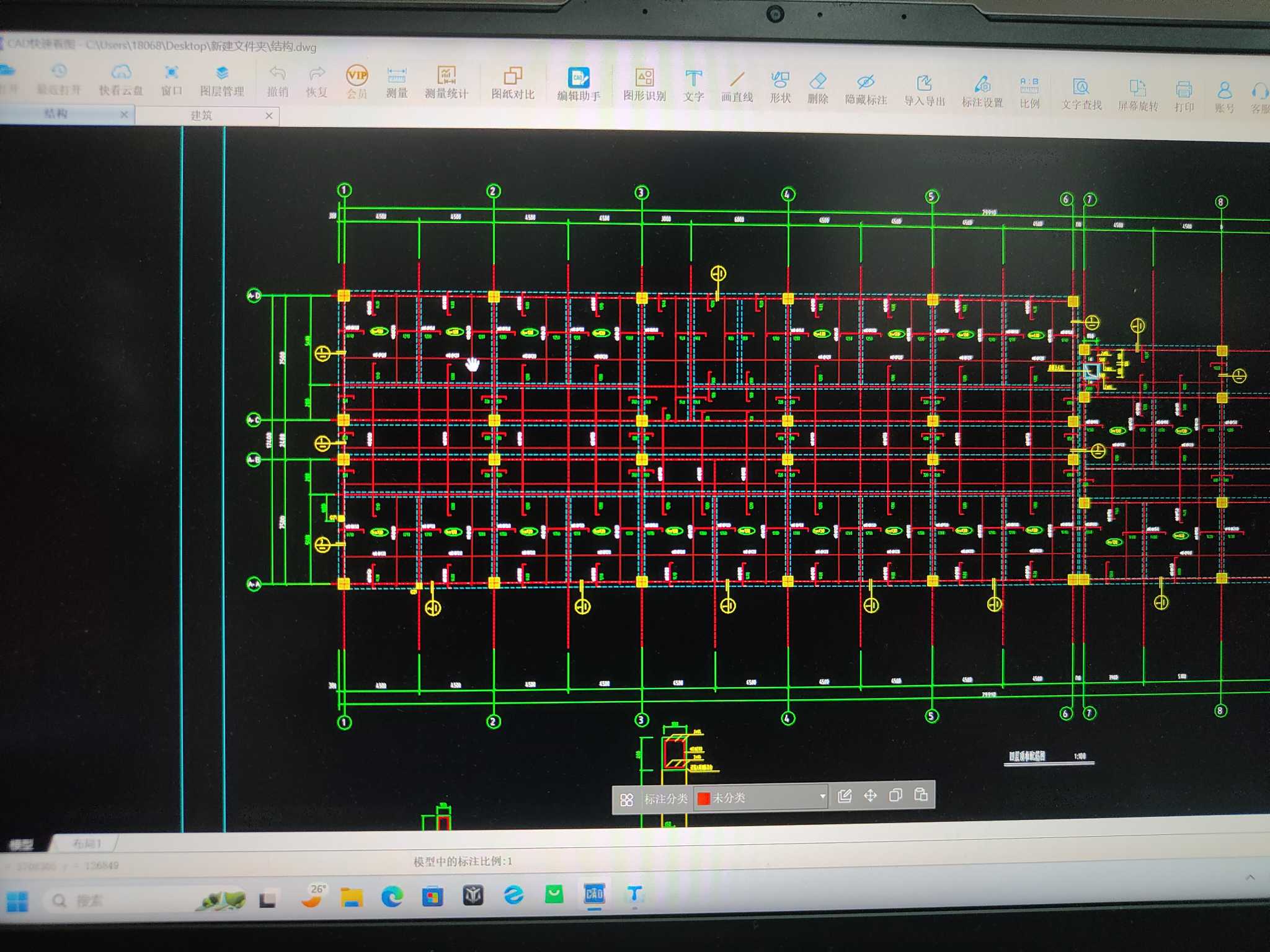
Task: Click the 窗口 window tool
Action: pos(172,80)
